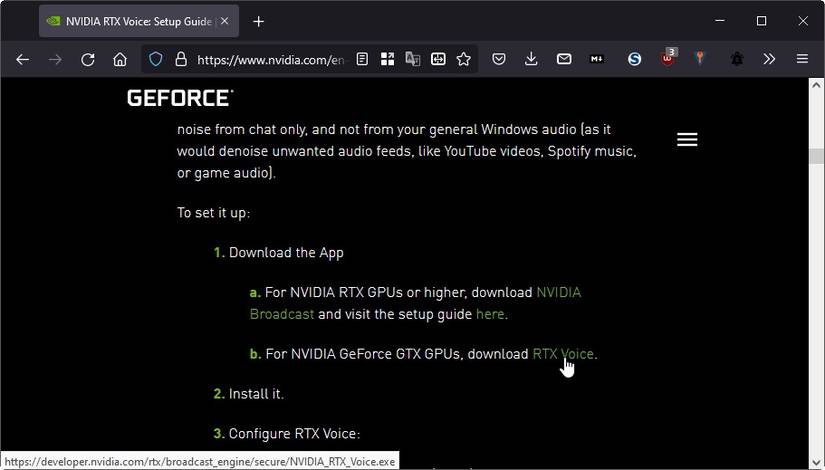825x470 pixels.
Task: Click the '3. Configure RTX Voice:' text
Action: 287,434
